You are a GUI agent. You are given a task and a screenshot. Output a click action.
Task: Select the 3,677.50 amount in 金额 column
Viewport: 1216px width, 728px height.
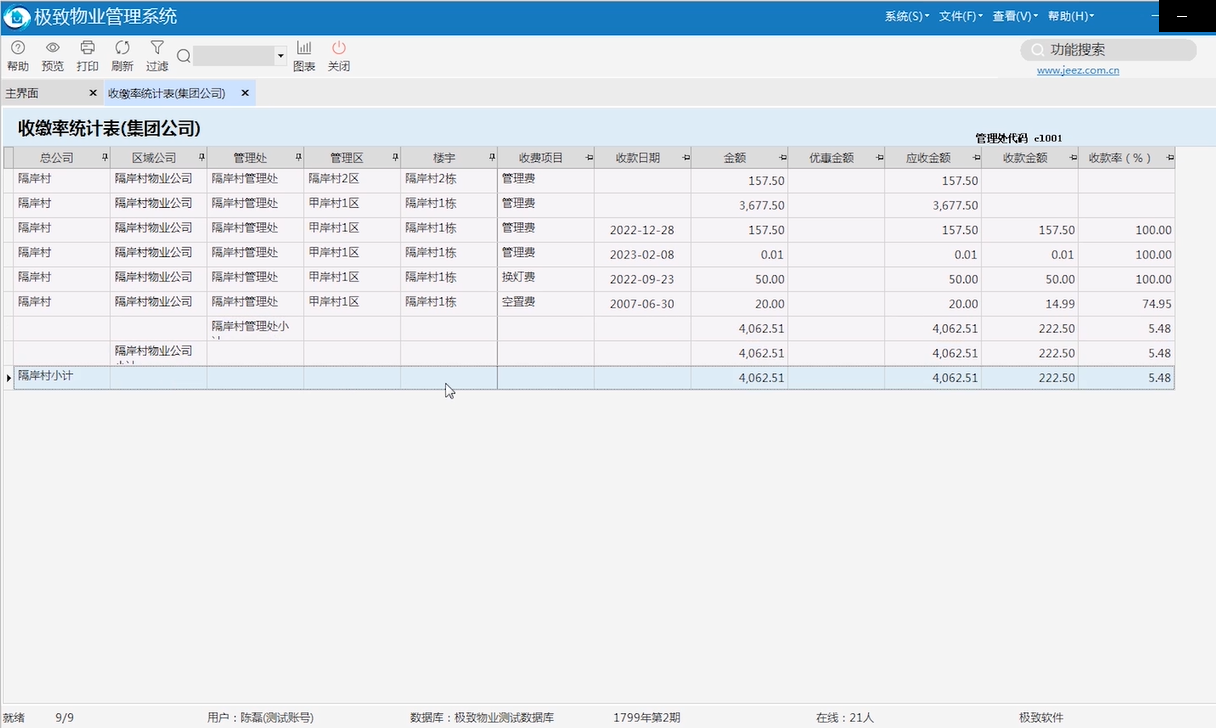pyautogui.click(x=739, y=205)
